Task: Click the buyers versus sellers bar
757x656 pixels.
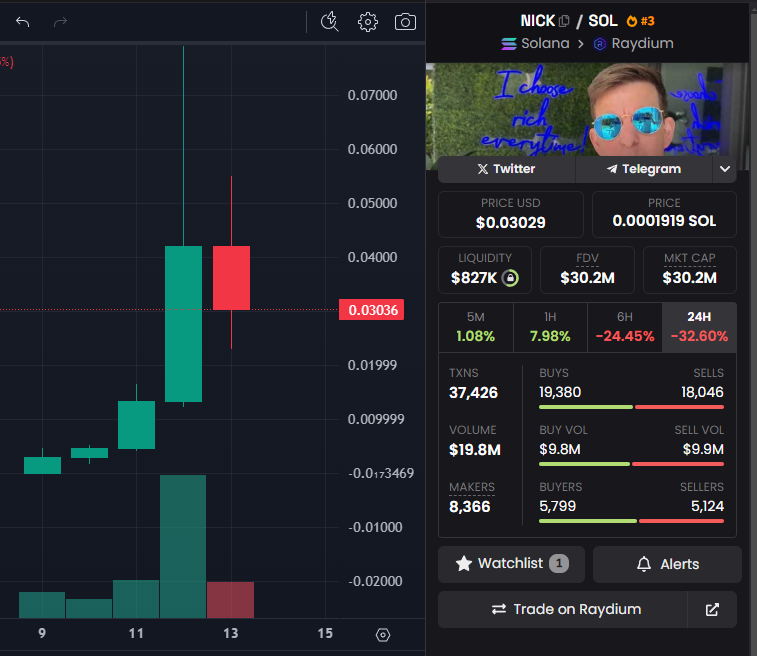Action: 631,521
